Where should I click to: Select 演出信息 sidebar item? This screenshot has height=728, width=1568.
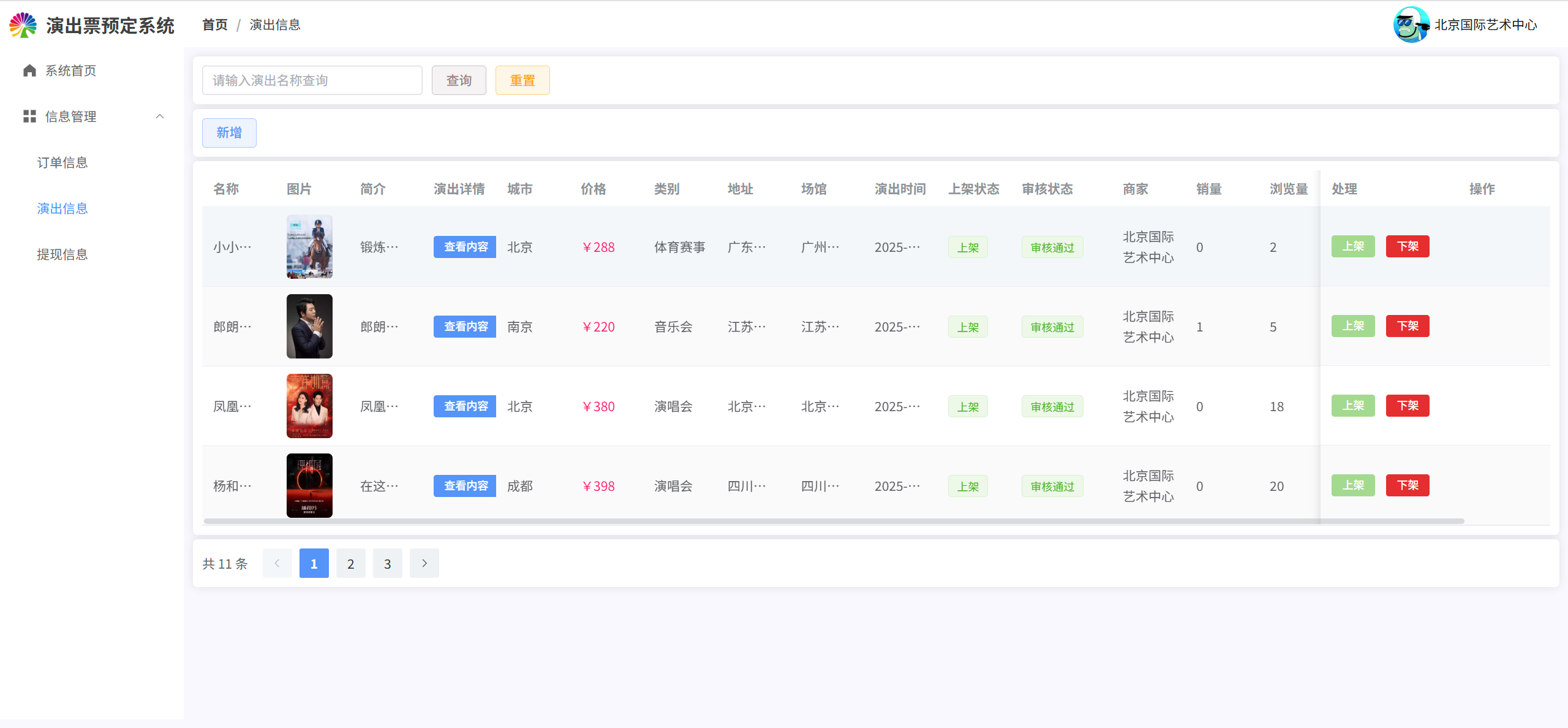click(62, 208)
